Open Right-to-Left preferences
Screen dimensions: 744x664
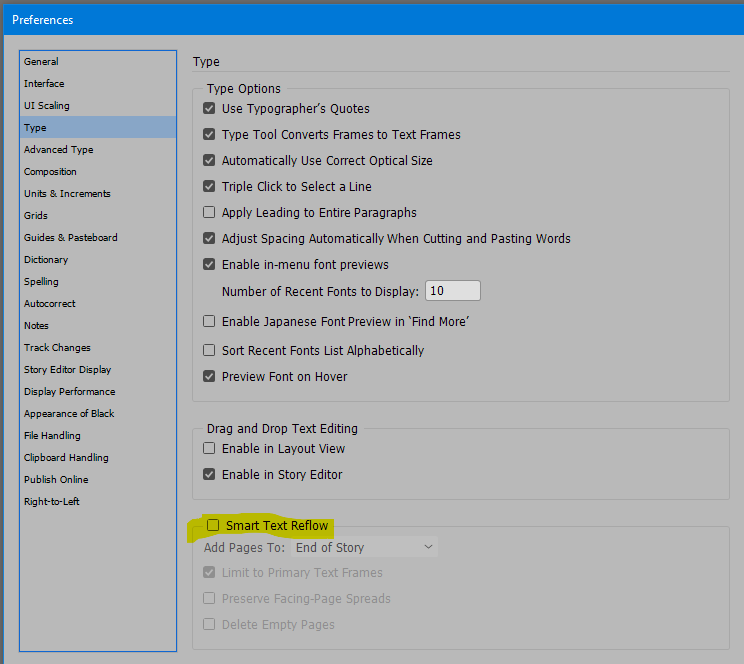tap(52, 502)
